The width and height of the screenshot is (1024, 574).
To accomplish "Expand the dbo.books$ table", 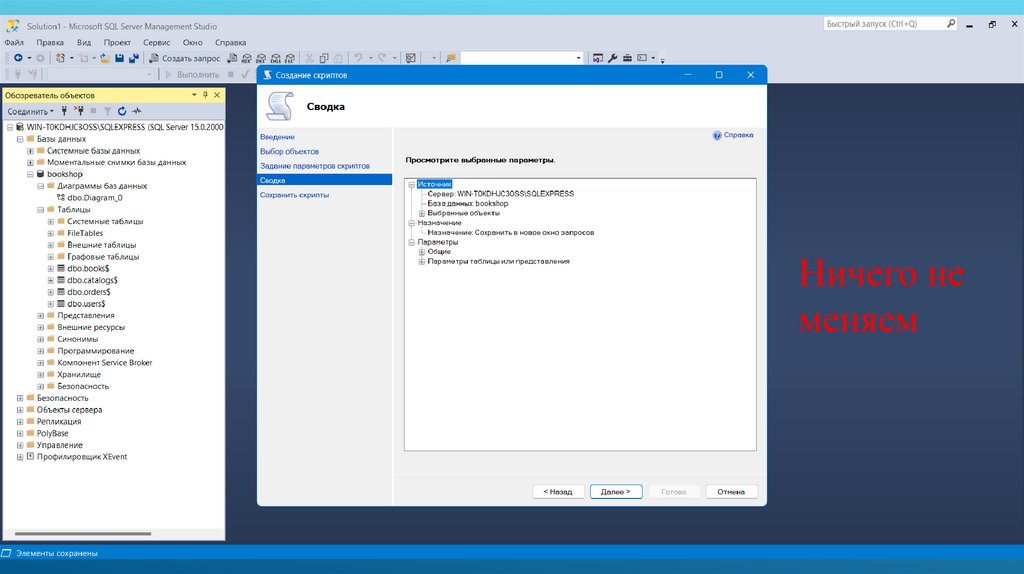I will coord(51,268).
